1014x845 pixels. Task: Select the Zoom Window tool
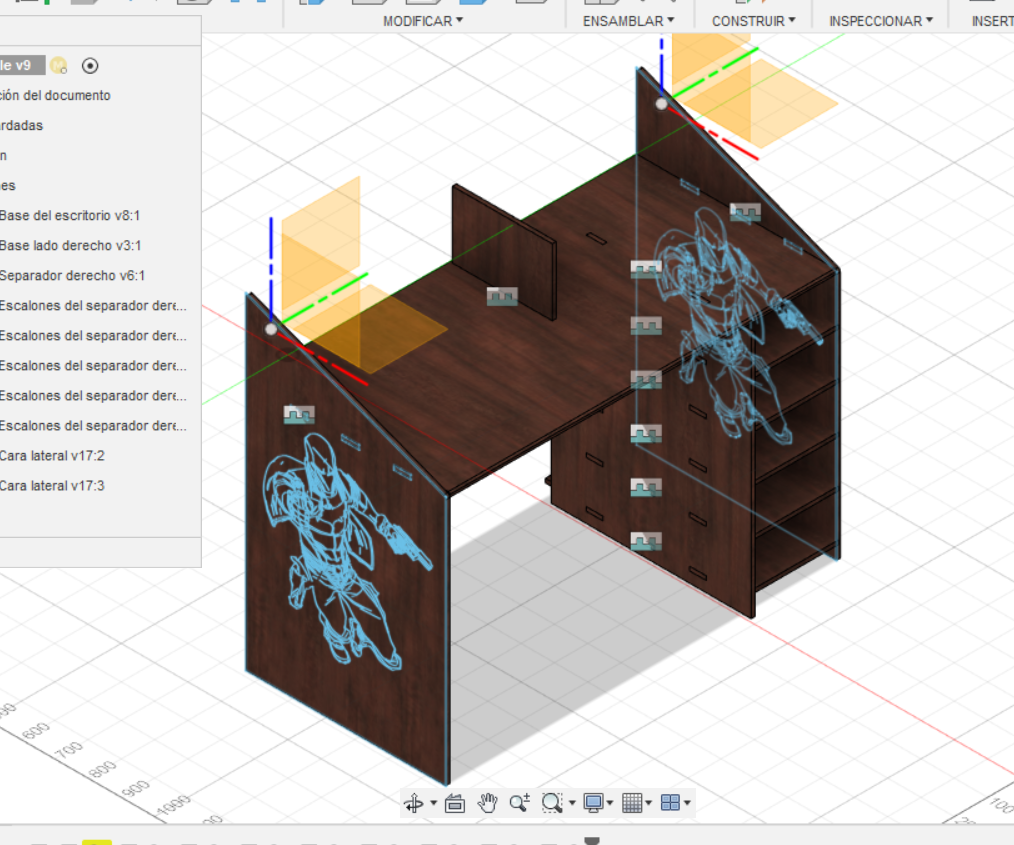[x=552, y=803]
